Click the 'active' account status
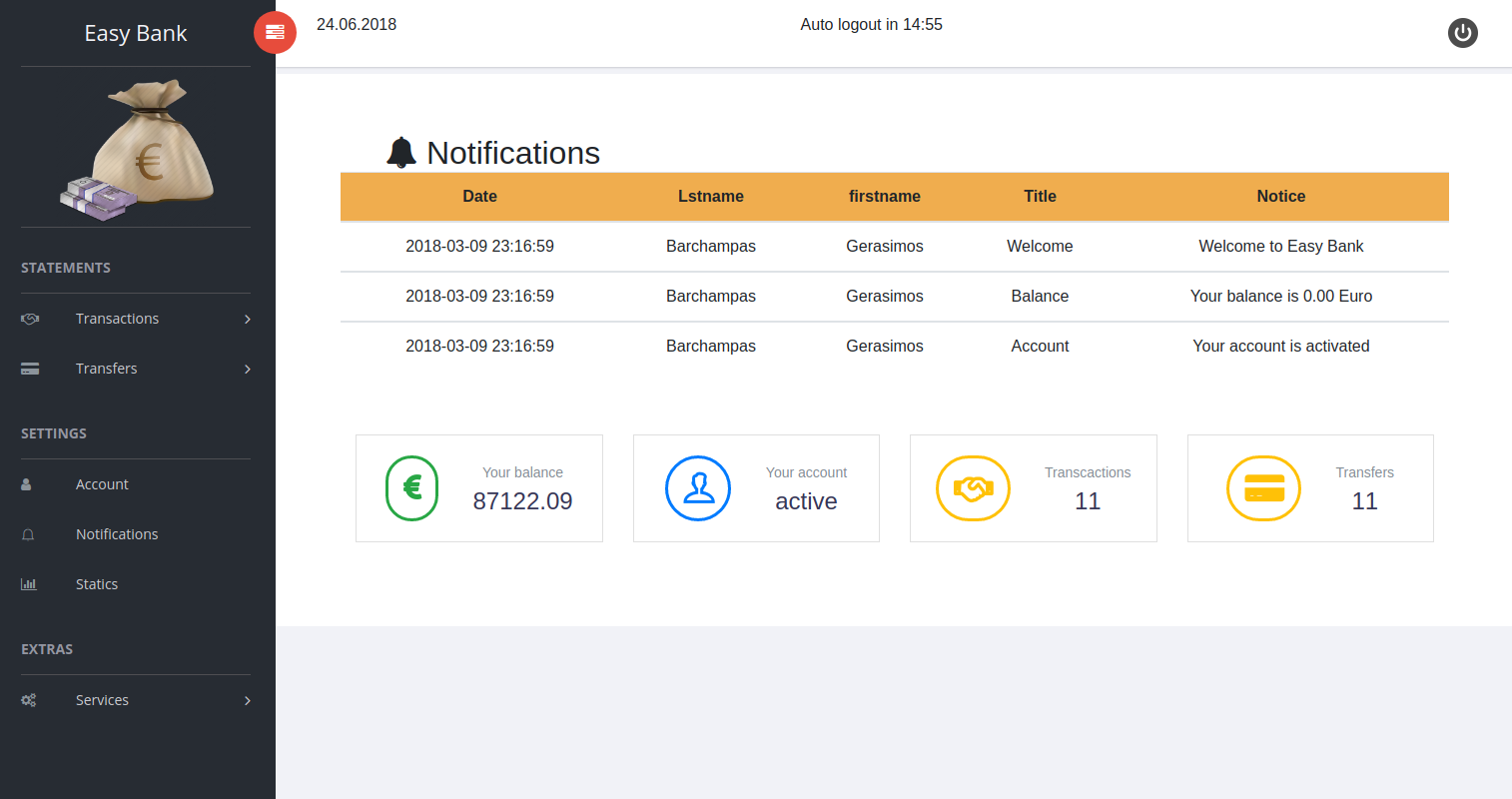The image size is (1512, 799). pyautogui.click(x=806, y=501)
